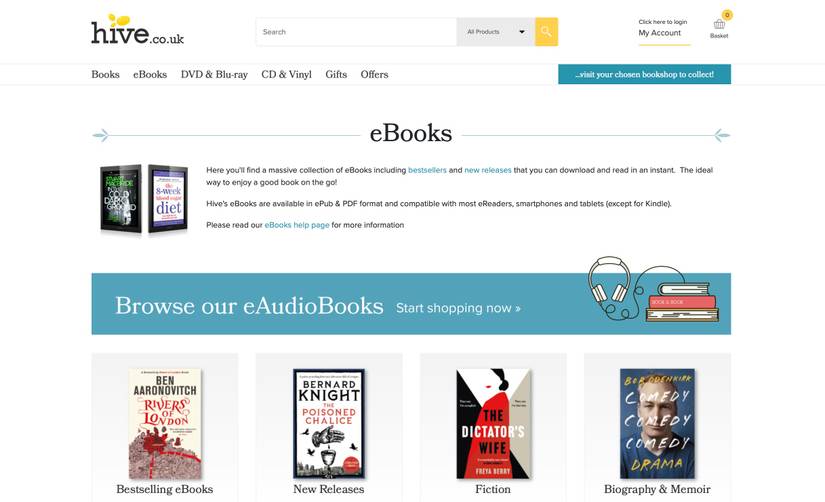Screen dimensions: 825x502
Task: Click the dropdown arrow beside All Products
Action: click(522, 32)
